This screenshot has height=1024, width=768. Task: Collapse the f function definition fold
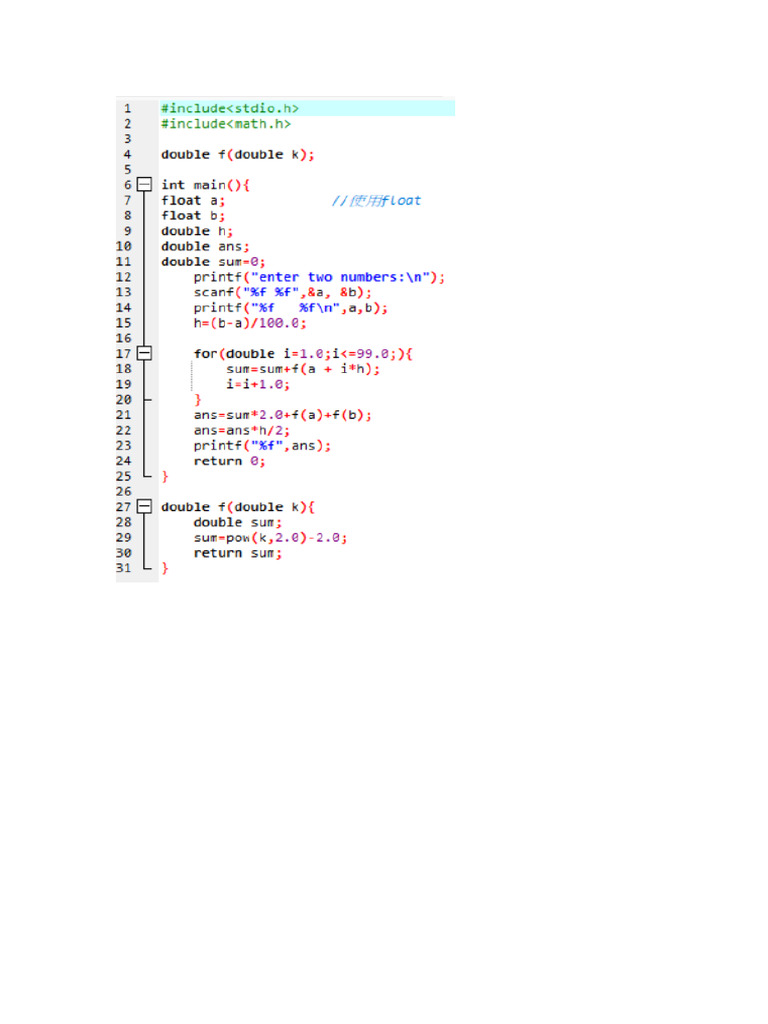click(x=144, y=507)
